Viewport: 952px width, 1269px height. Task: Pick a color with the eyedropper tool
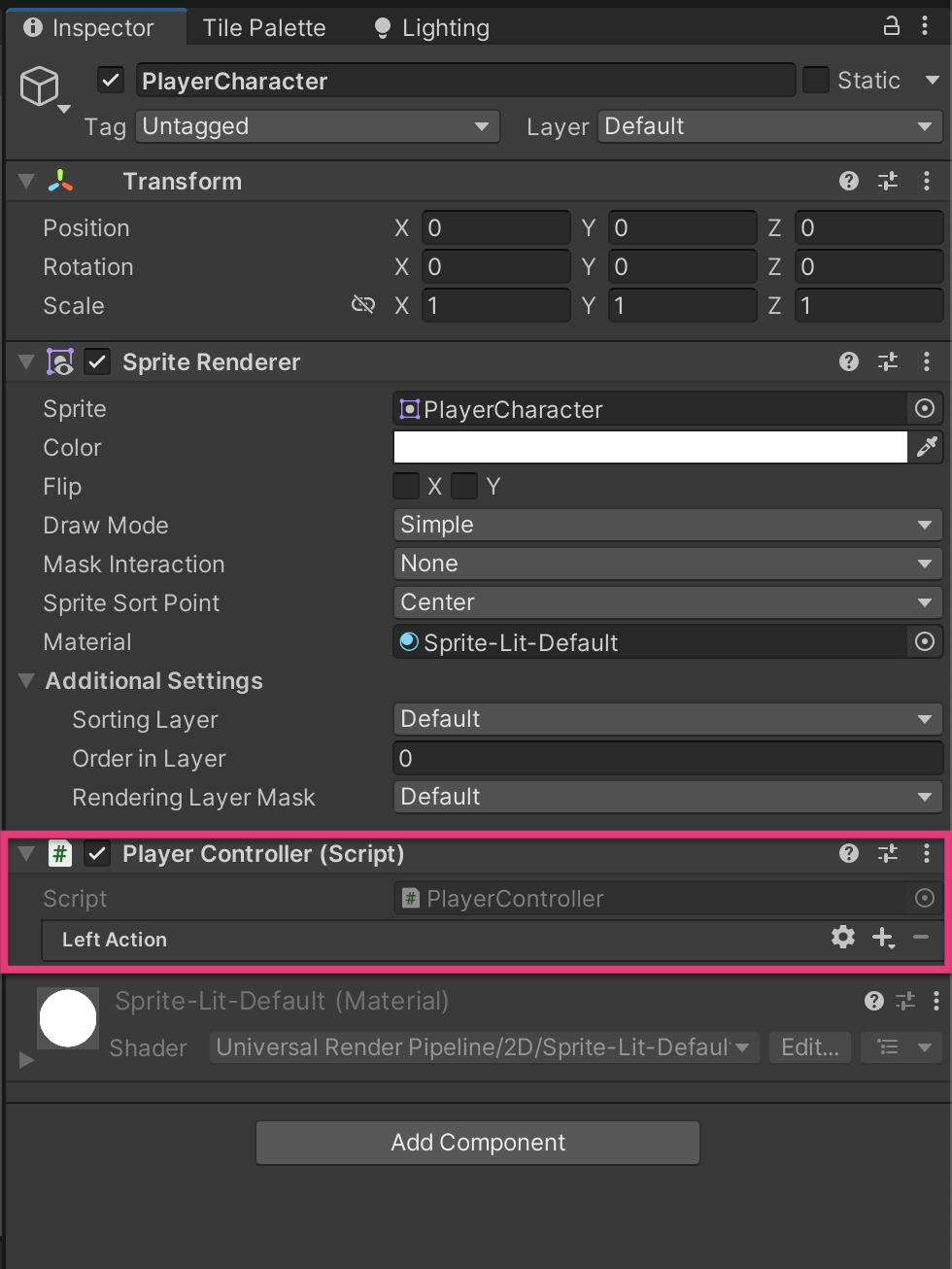[928, 447]
